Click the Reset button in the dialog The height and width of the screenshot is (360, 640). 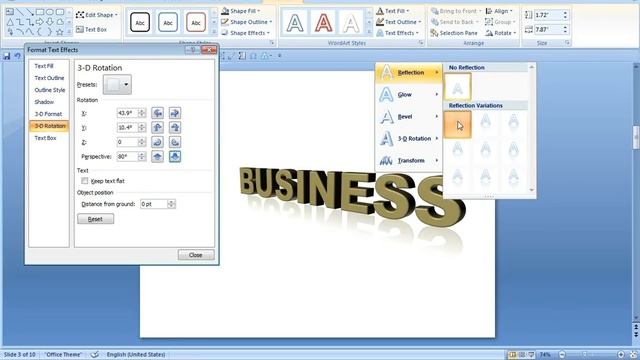pos(96,219)
